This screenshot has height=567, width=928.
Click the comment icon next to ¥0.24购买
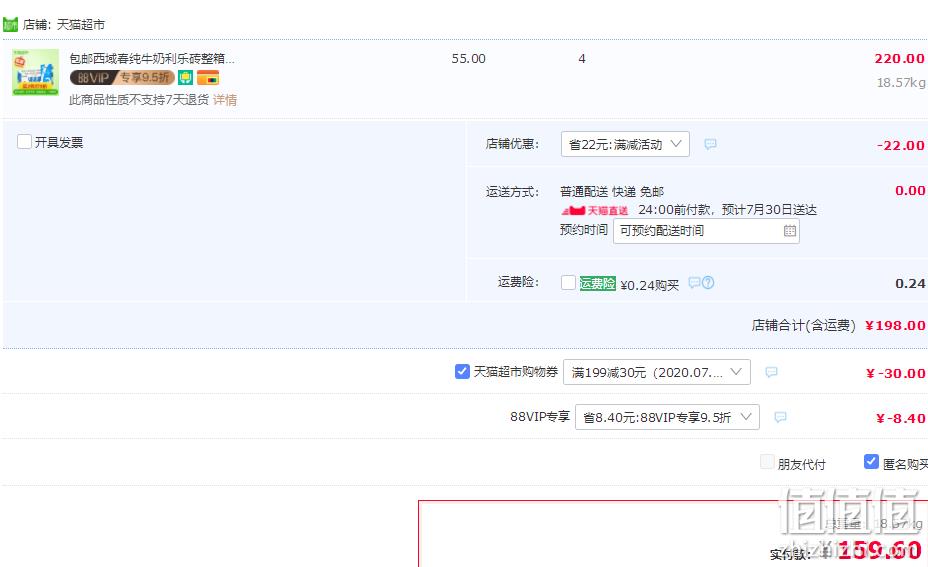pos(694,282)
